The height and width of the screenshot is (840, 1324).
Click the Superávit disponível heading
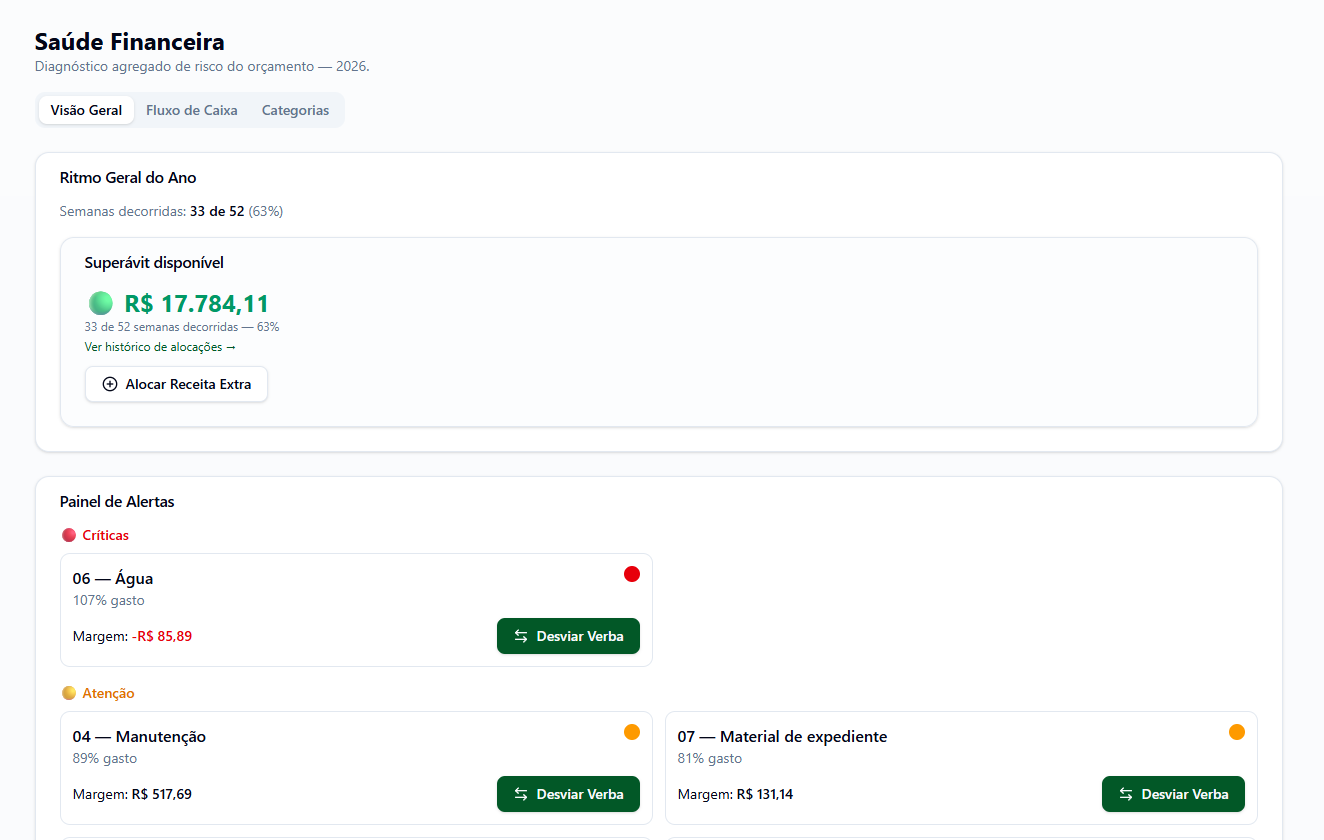[x=154, y=263]
